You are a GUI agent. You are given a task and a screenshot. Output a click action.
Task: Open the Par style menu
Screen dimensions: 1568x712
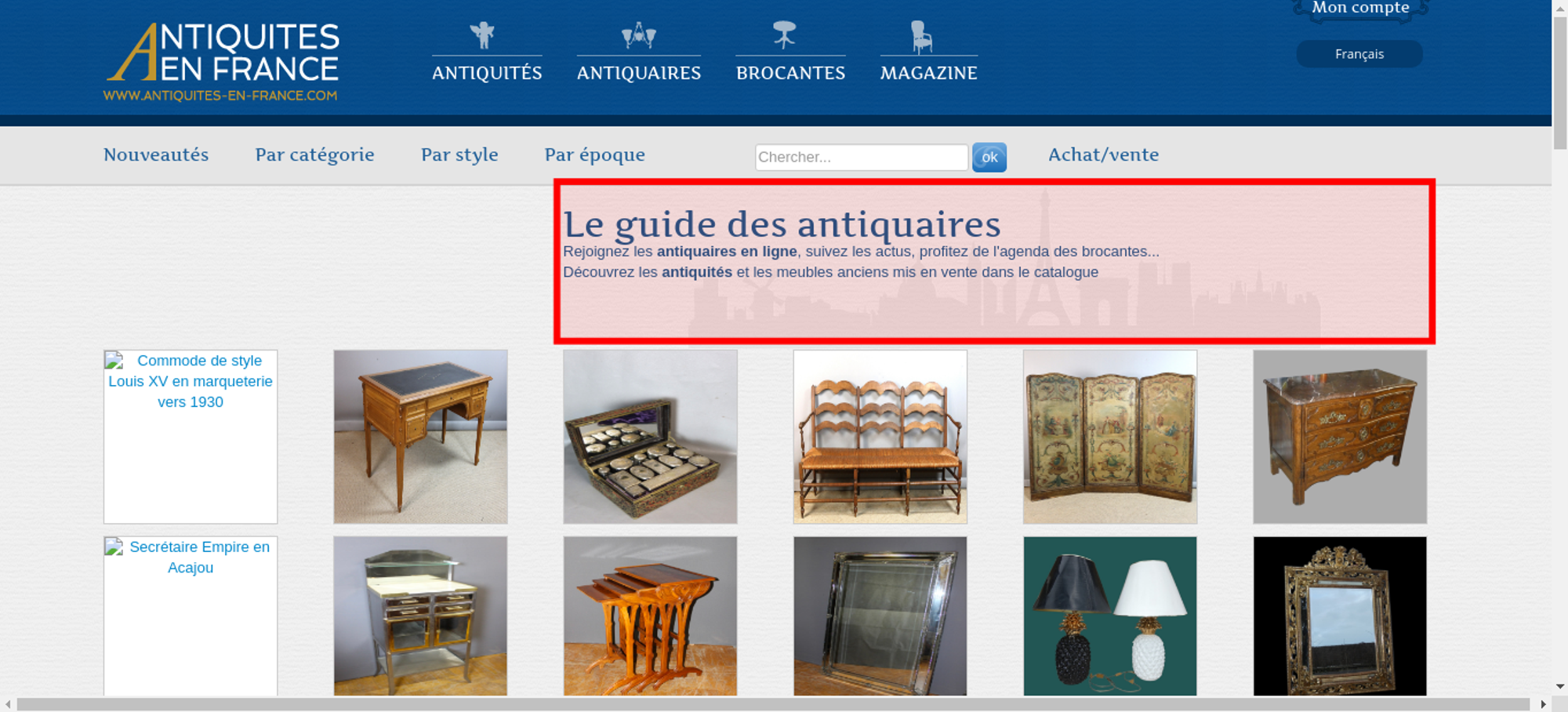[459, 155]
